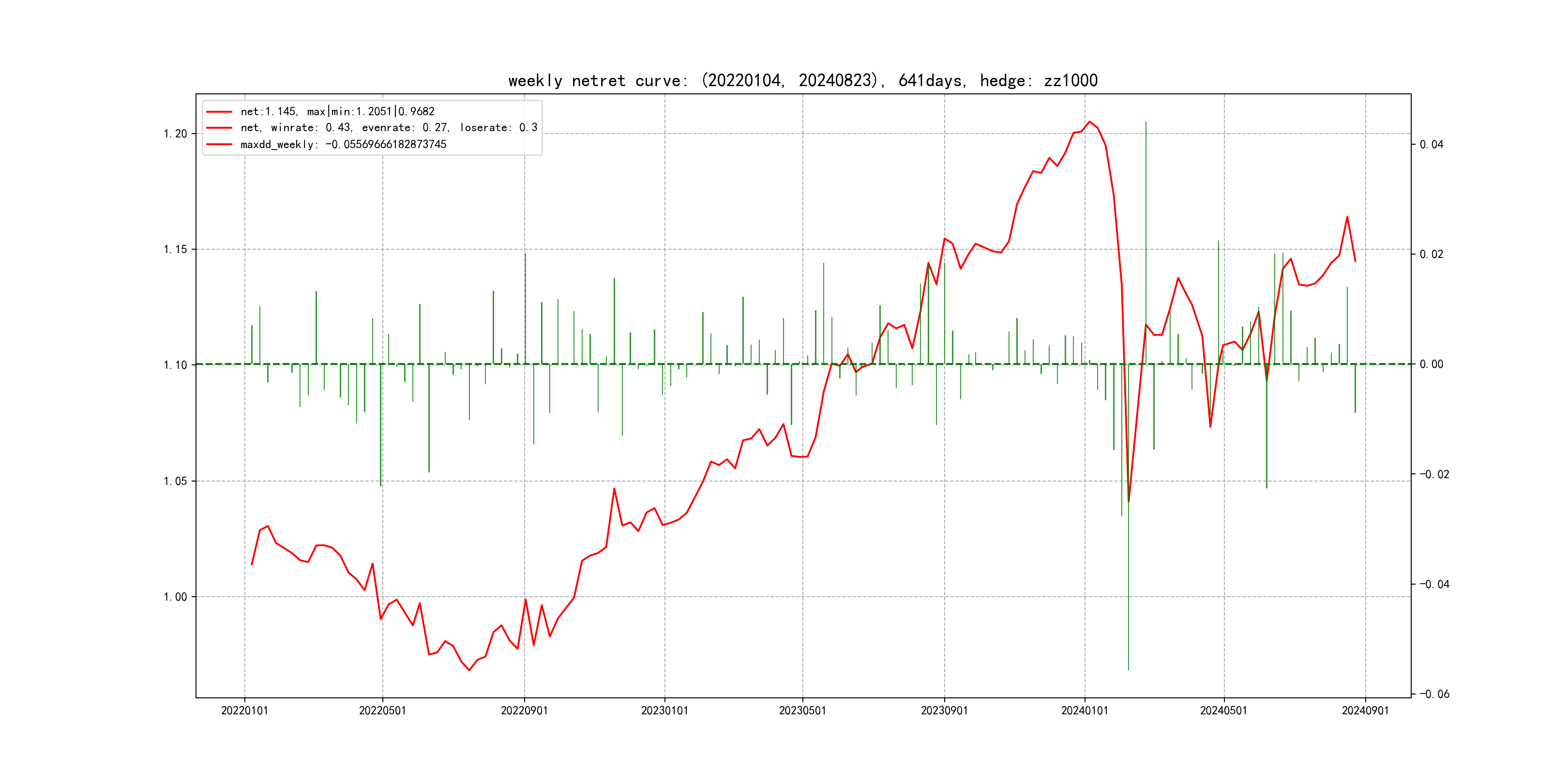This screenshot has width=1568, height=784.
Task: Click the 20230101 x-axis date label
Action: click(664, 711)
